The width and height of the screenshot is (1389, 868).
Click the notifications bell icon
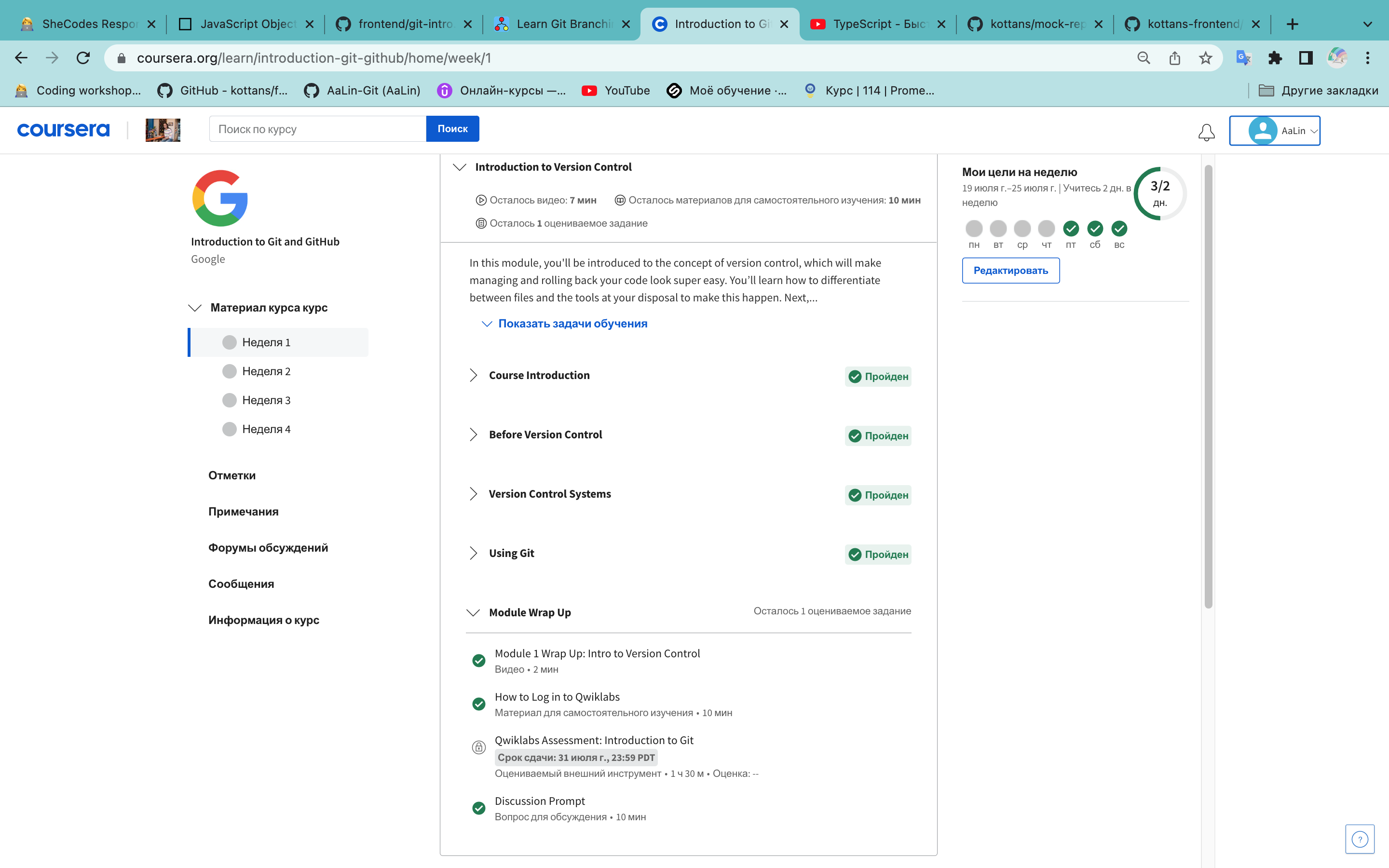tap(1206, 131)
